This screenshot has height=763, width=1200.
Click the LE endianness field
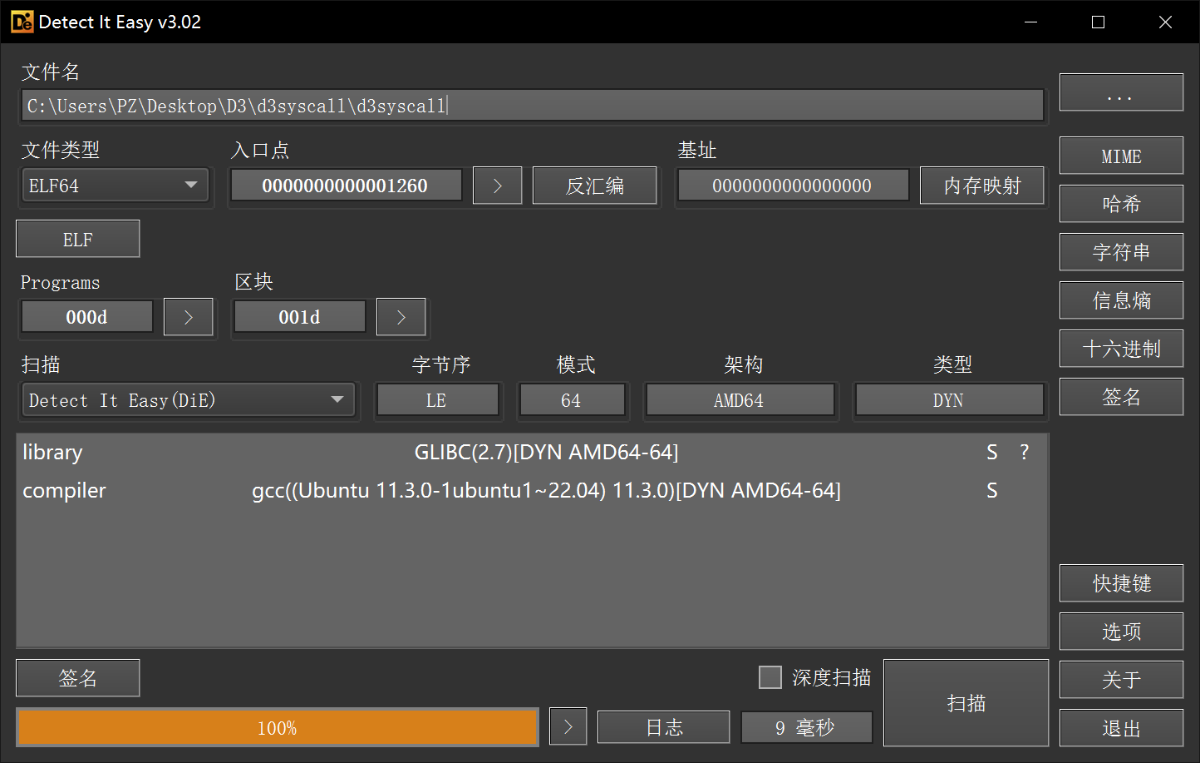(437, 400)
